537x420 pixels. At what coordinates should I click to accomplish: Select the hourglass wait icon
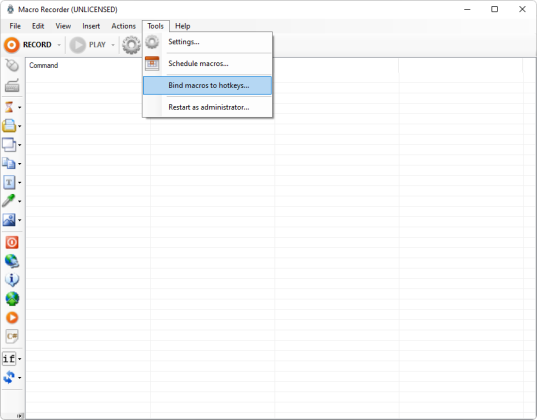[9, 107]
